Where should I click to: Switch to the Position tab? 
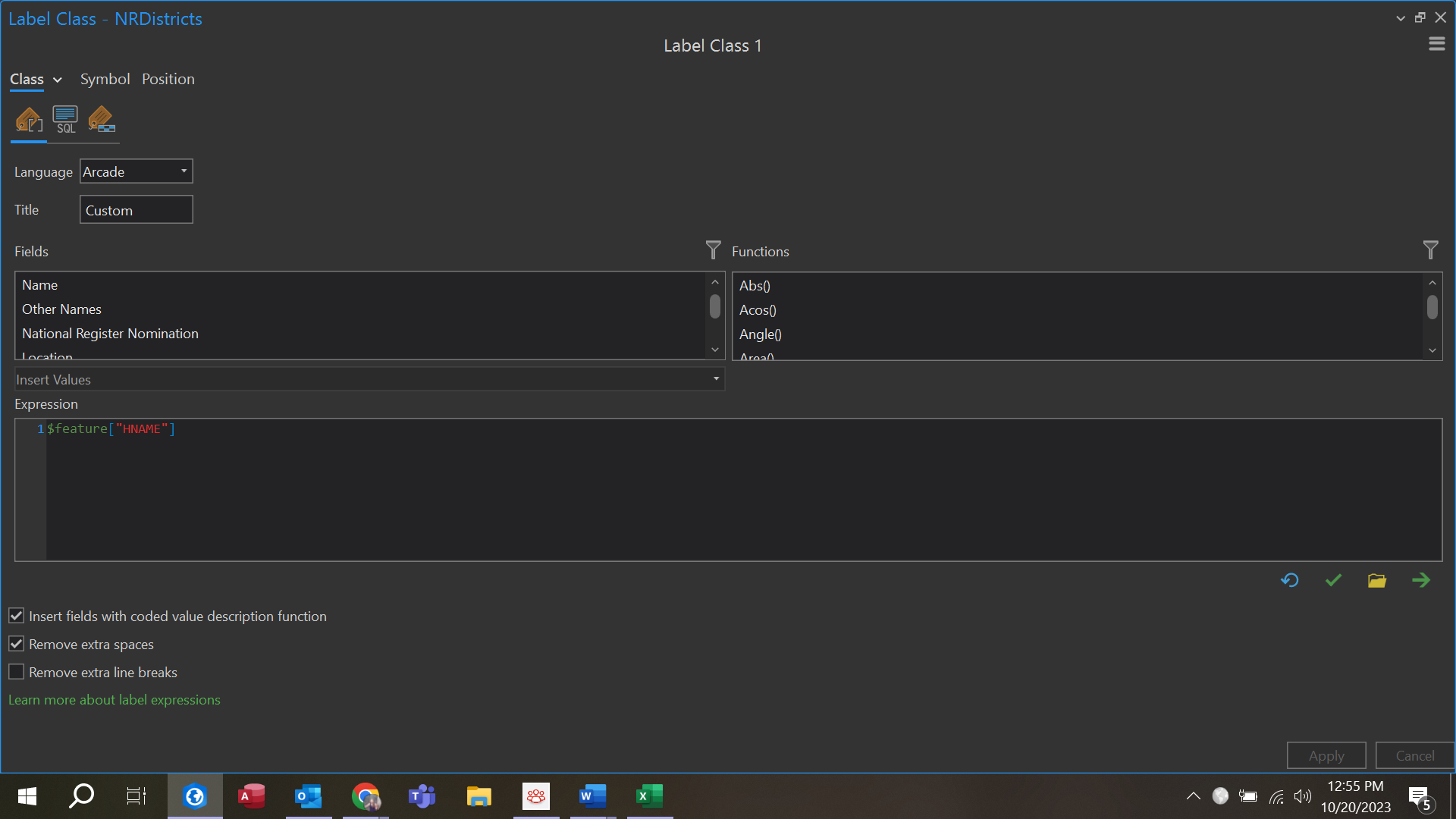coord(168,79)
